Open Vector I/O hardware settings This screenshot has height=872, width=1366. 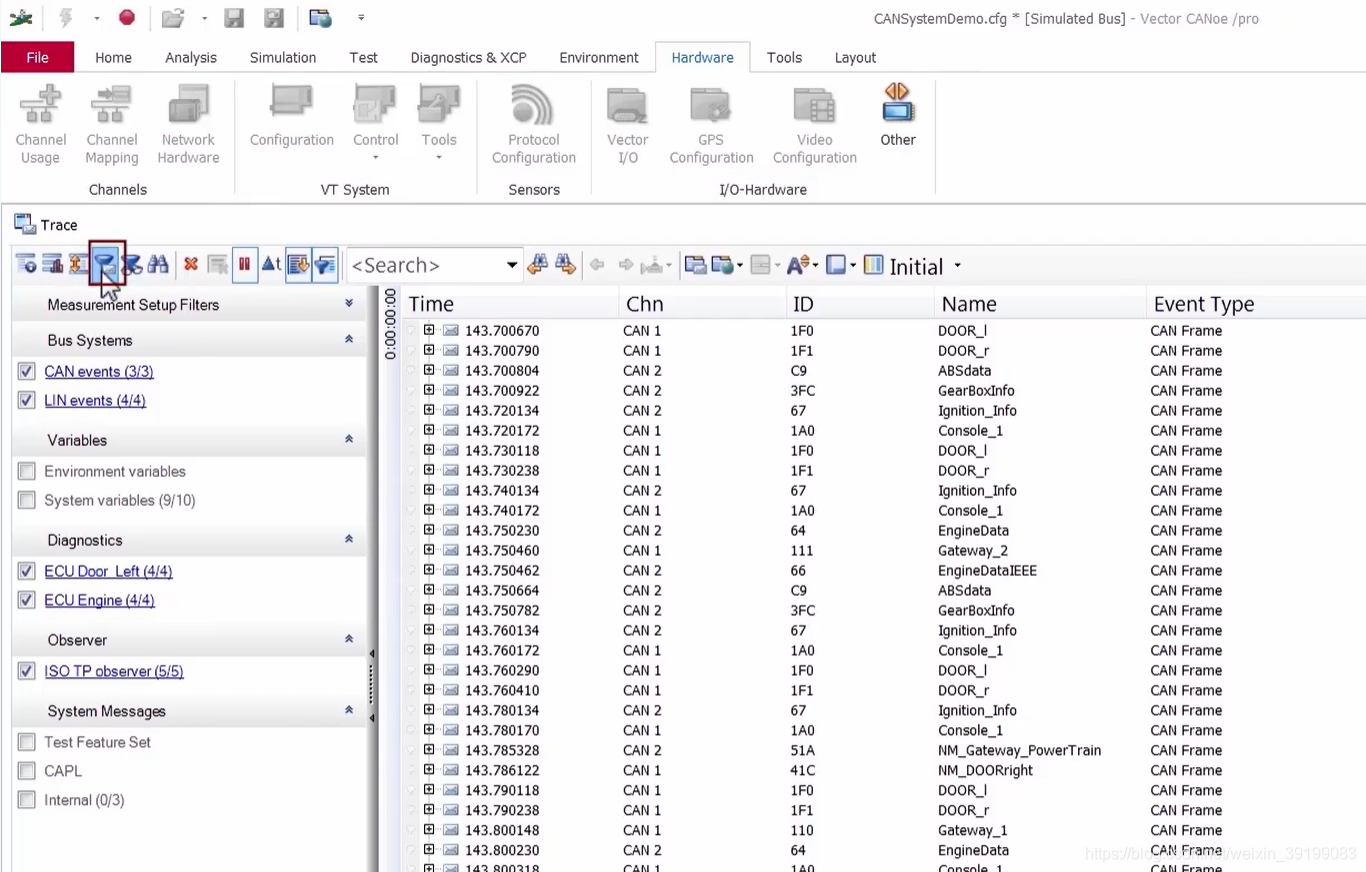tap(627, 125)
